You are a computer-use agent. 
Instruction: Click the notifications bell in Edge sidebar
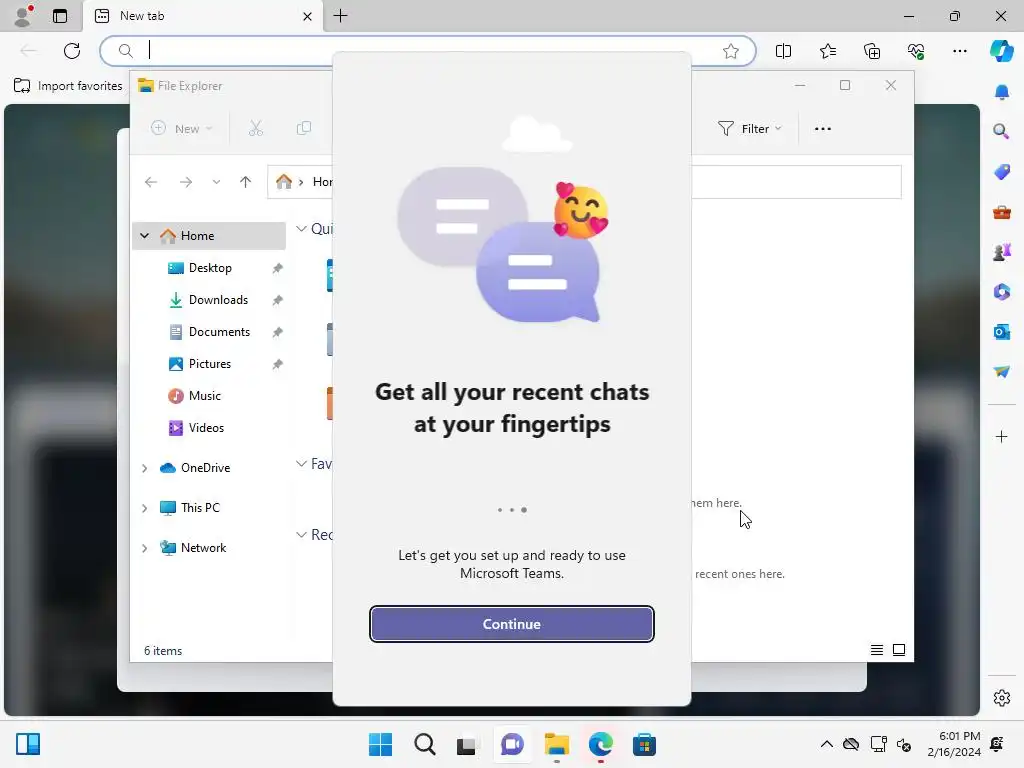click(1002, 92)
